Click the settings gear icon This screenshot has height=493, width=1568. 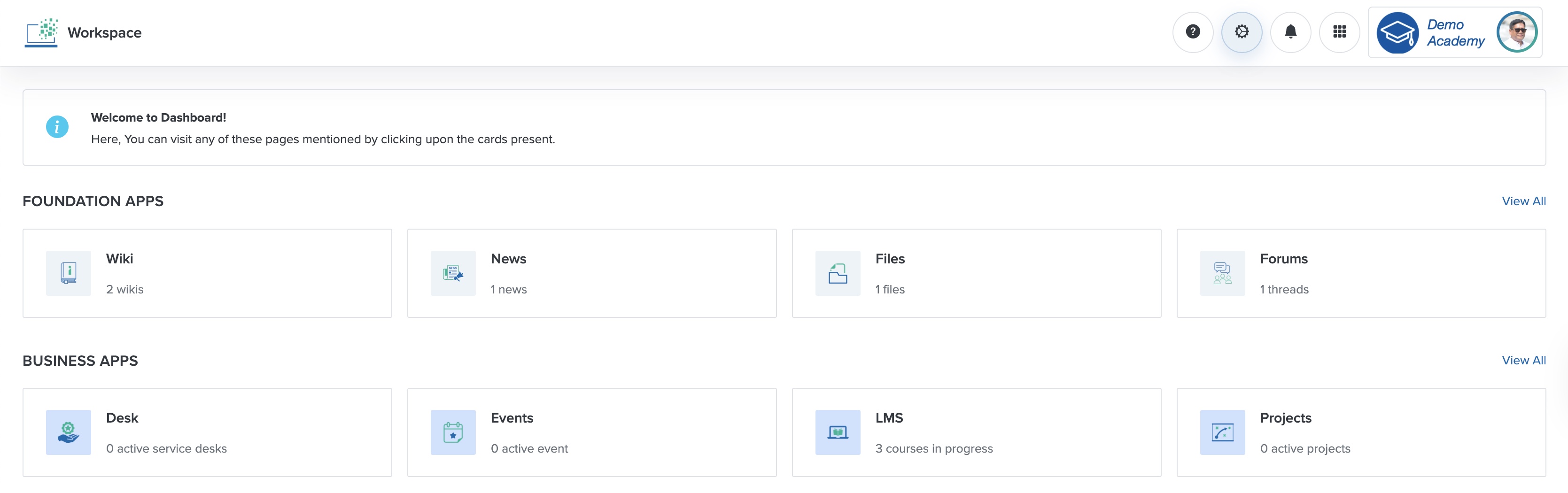1242,32
